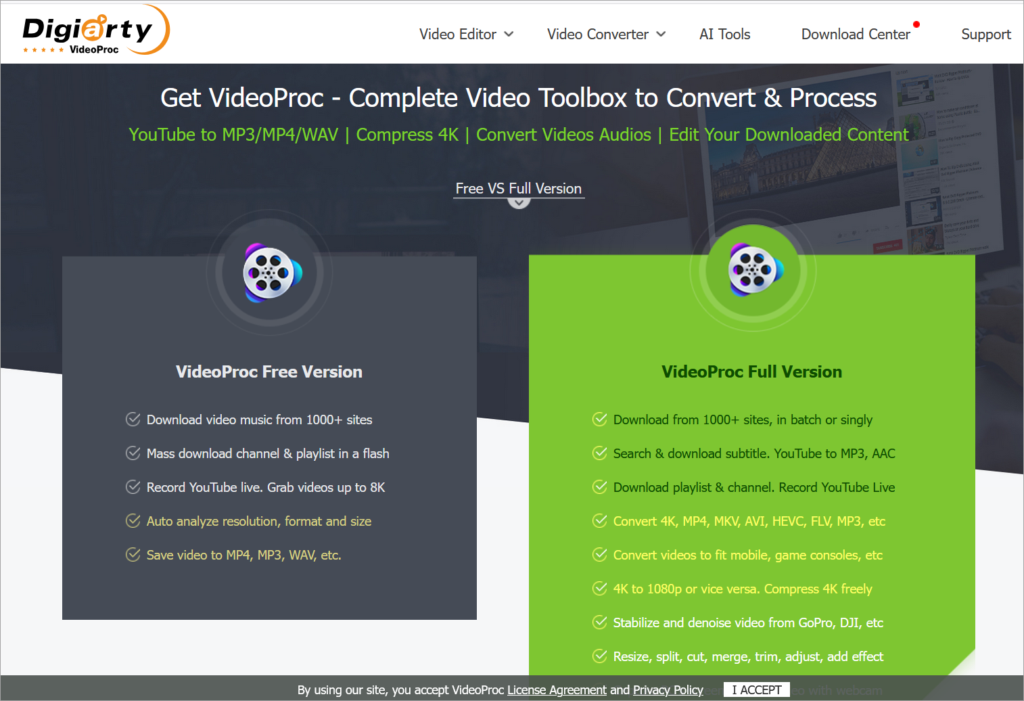Click checkmark icon beside 'Search & download subtitle'
Screen dimensions: 1024x701
pos(600,453)
